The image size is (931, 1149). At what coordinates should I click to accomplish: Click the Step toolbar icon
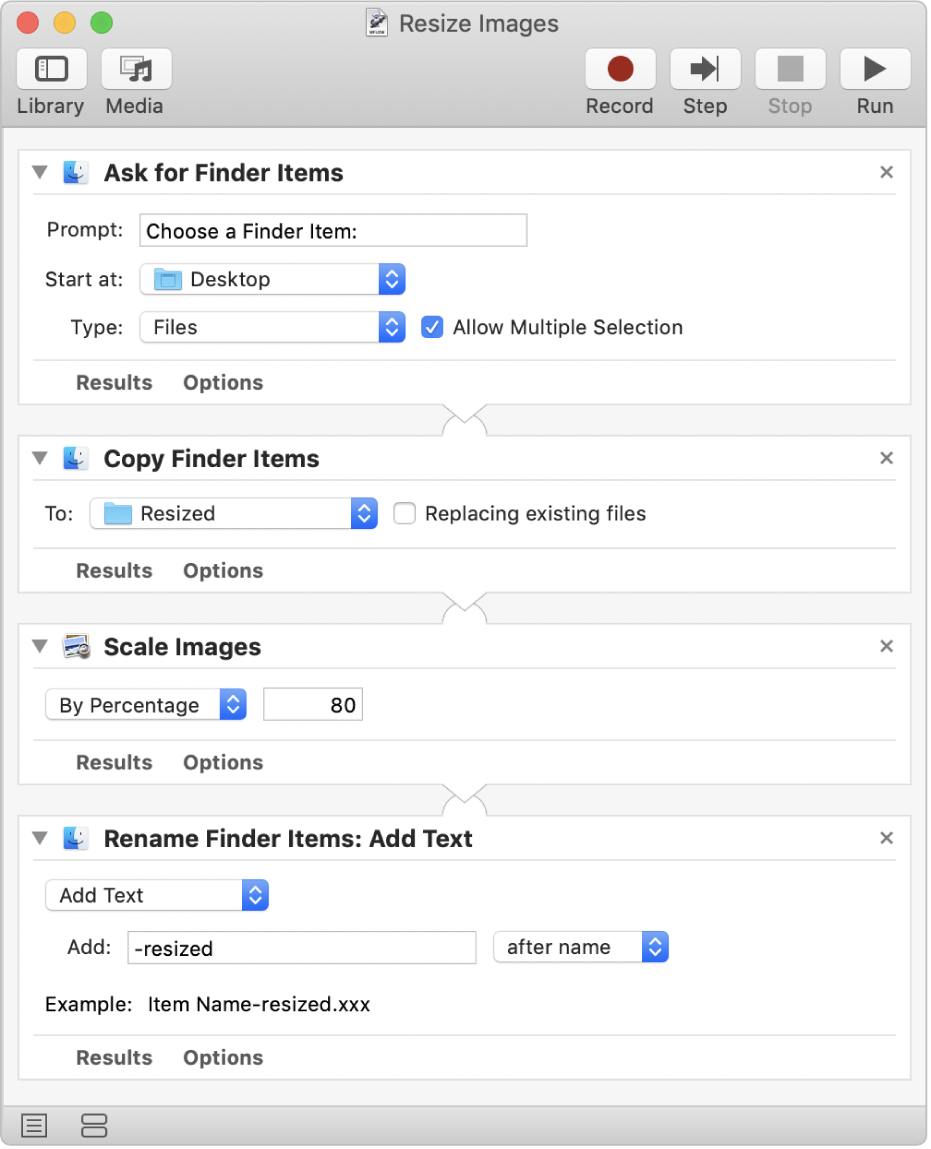click(704, 69)
